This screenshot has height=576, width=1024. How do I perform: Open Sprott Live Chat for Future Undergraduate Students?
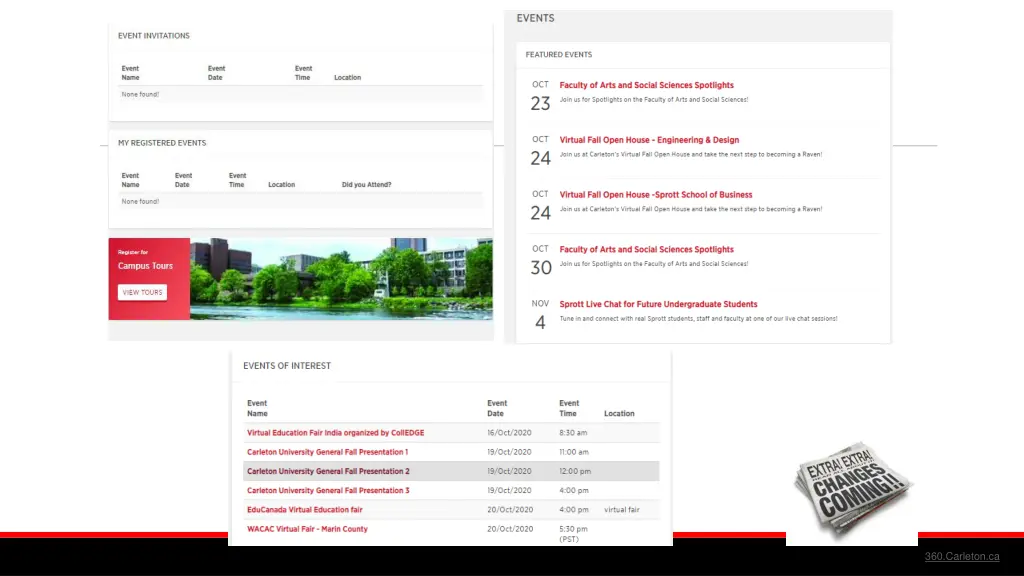[658, 304]
